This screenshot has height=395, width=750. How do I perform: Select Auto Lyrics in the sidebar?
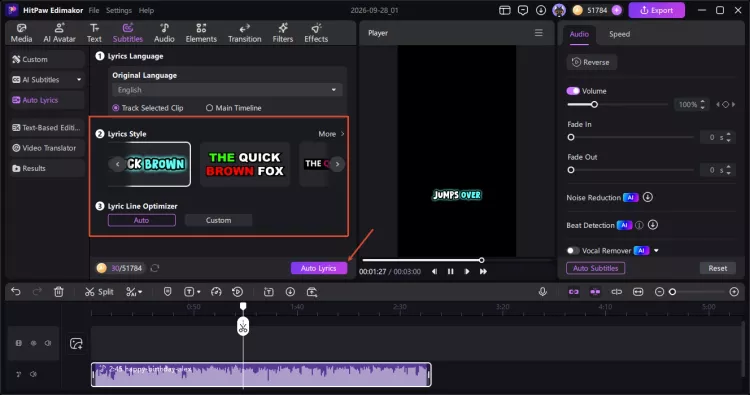point(47,100)
